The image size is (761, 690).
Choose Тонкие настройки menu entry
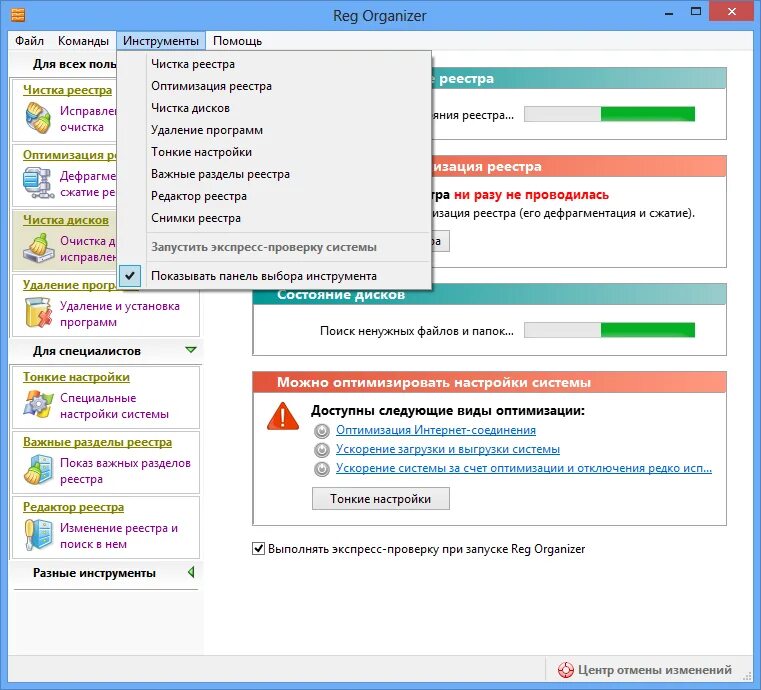pyautogui.click(x=274, y=152)
